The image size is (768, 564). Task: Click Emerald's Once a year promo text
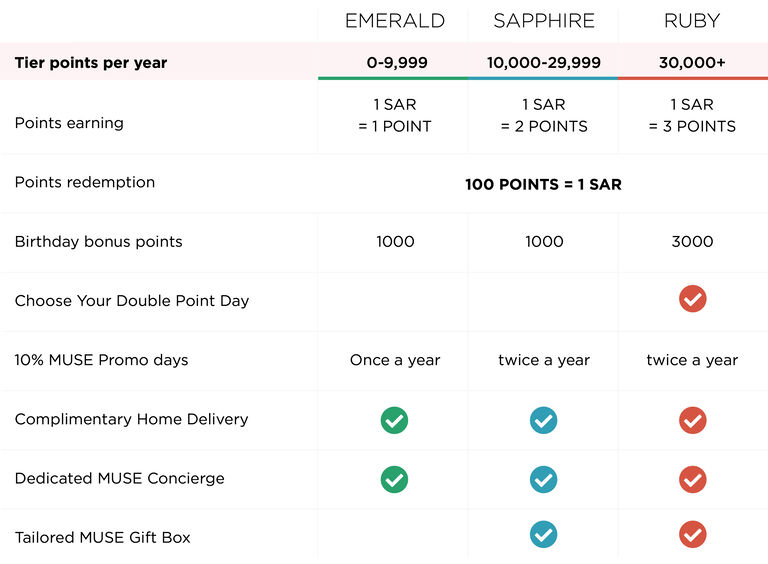(x=395, y=360)
